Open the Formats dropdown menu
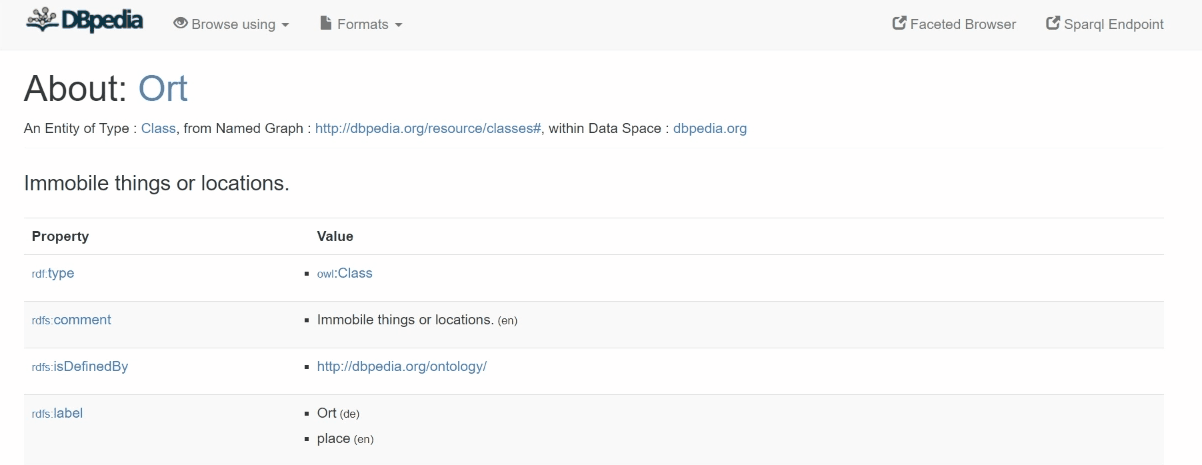This screenshot has width=1202, height=465. tap(361, 24)
